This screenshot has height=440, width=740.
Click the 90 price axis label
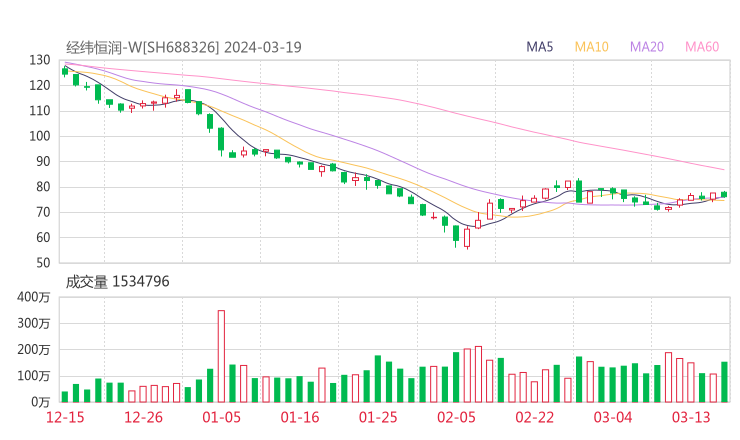(42, 161)
